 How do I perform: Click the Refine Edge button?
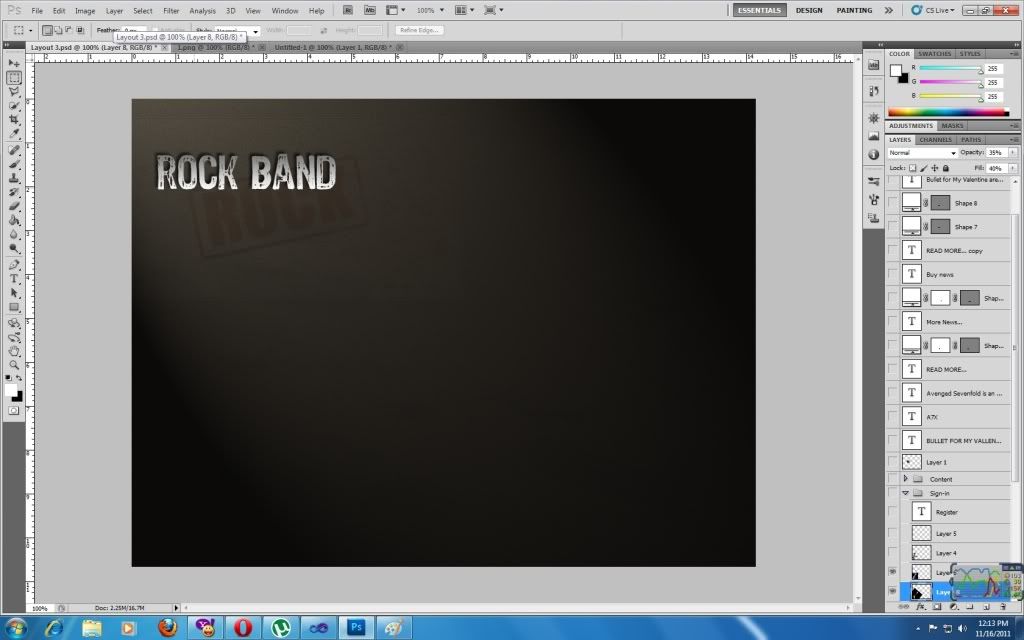[419, 30]
